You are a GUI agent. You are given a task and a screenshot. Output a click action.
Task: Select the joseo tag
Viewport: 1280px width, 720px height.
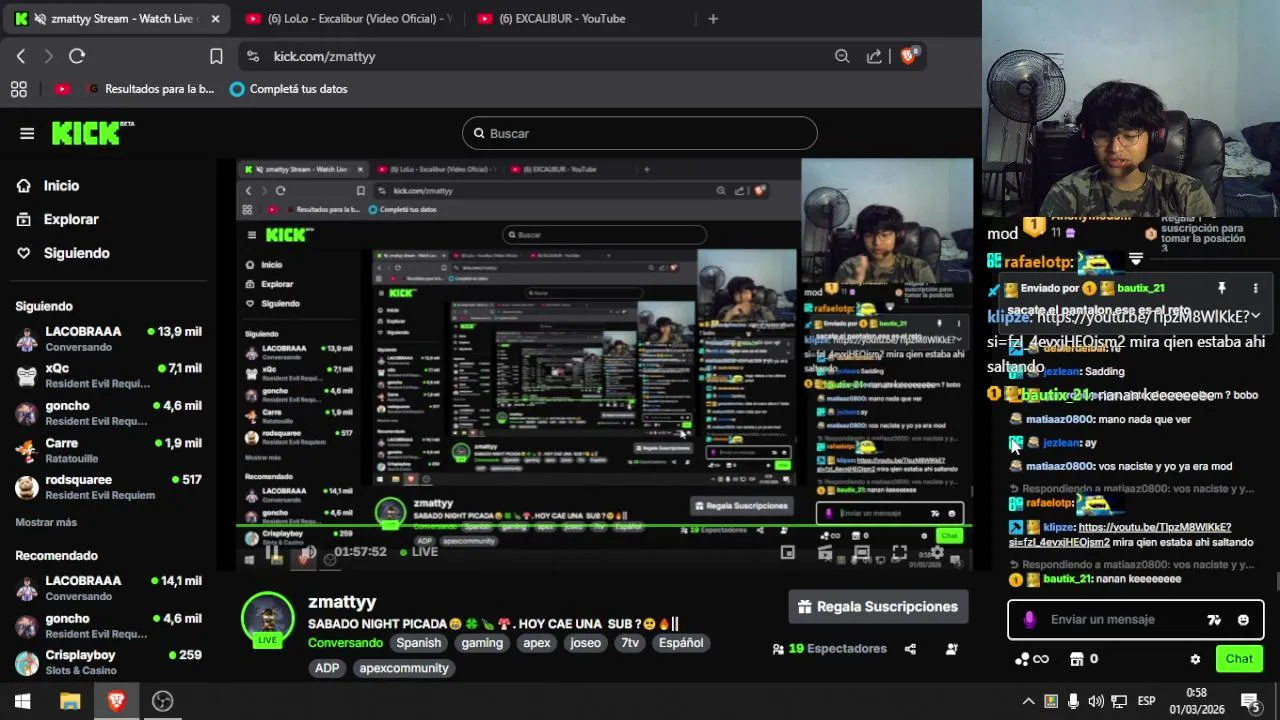pyautogui.click(x=585, y=643)
